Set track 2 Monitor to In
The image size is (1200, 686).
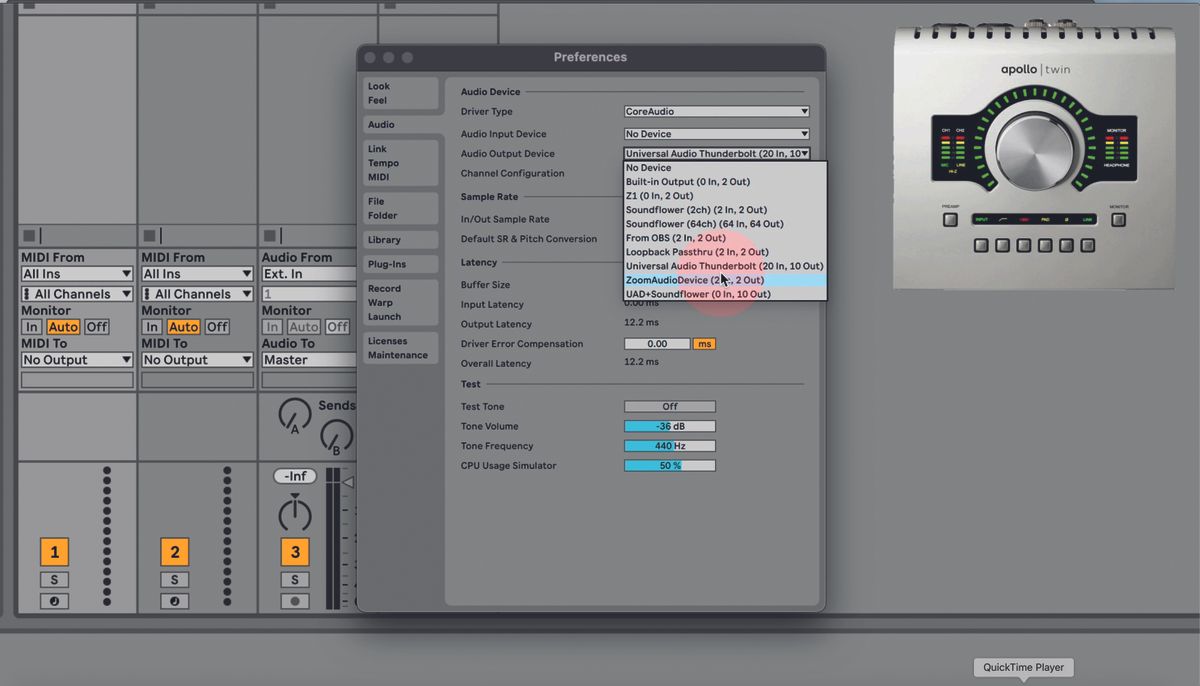(152, 327)
